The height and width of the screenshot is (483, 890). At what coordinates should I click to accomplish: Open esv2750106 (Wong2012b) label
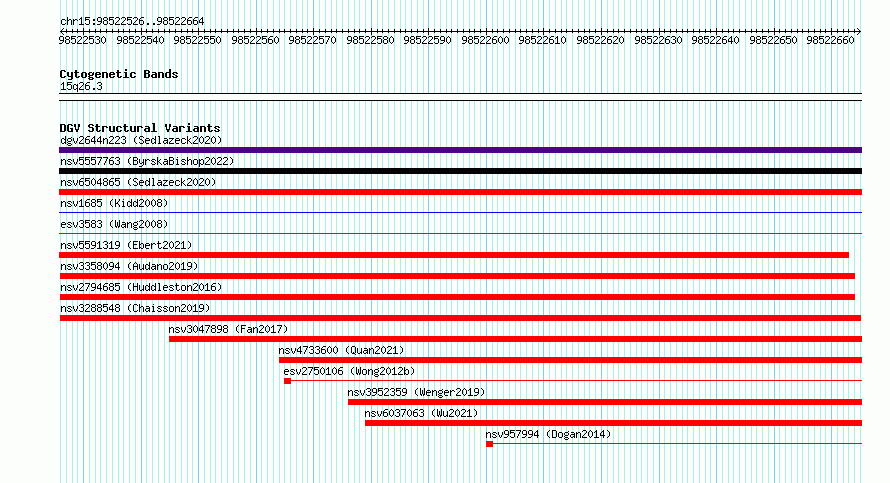pyautogui.click(x=349, y=371)
